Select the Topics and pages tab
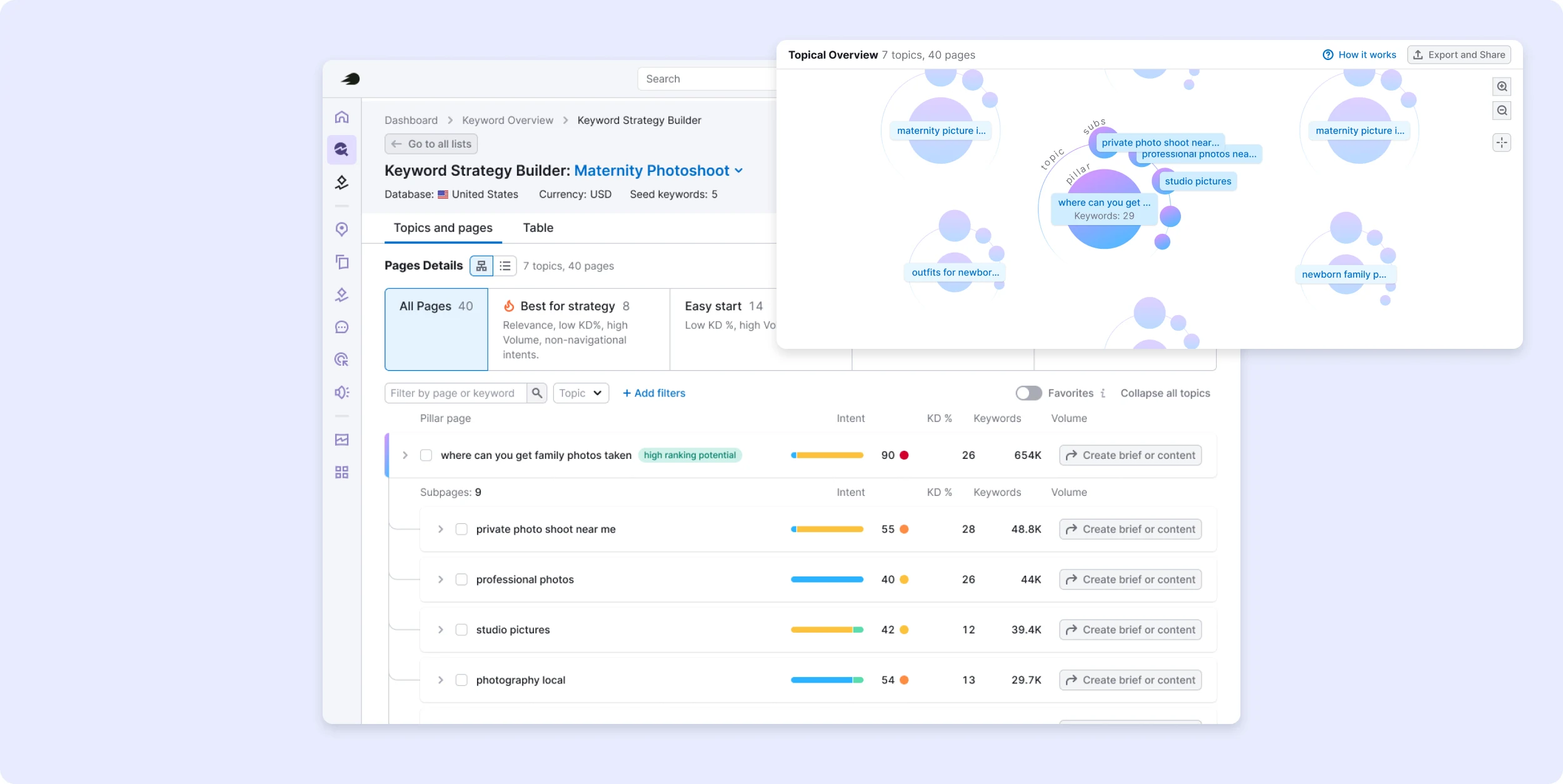The image size is (1563, 784). pos(443,228)
